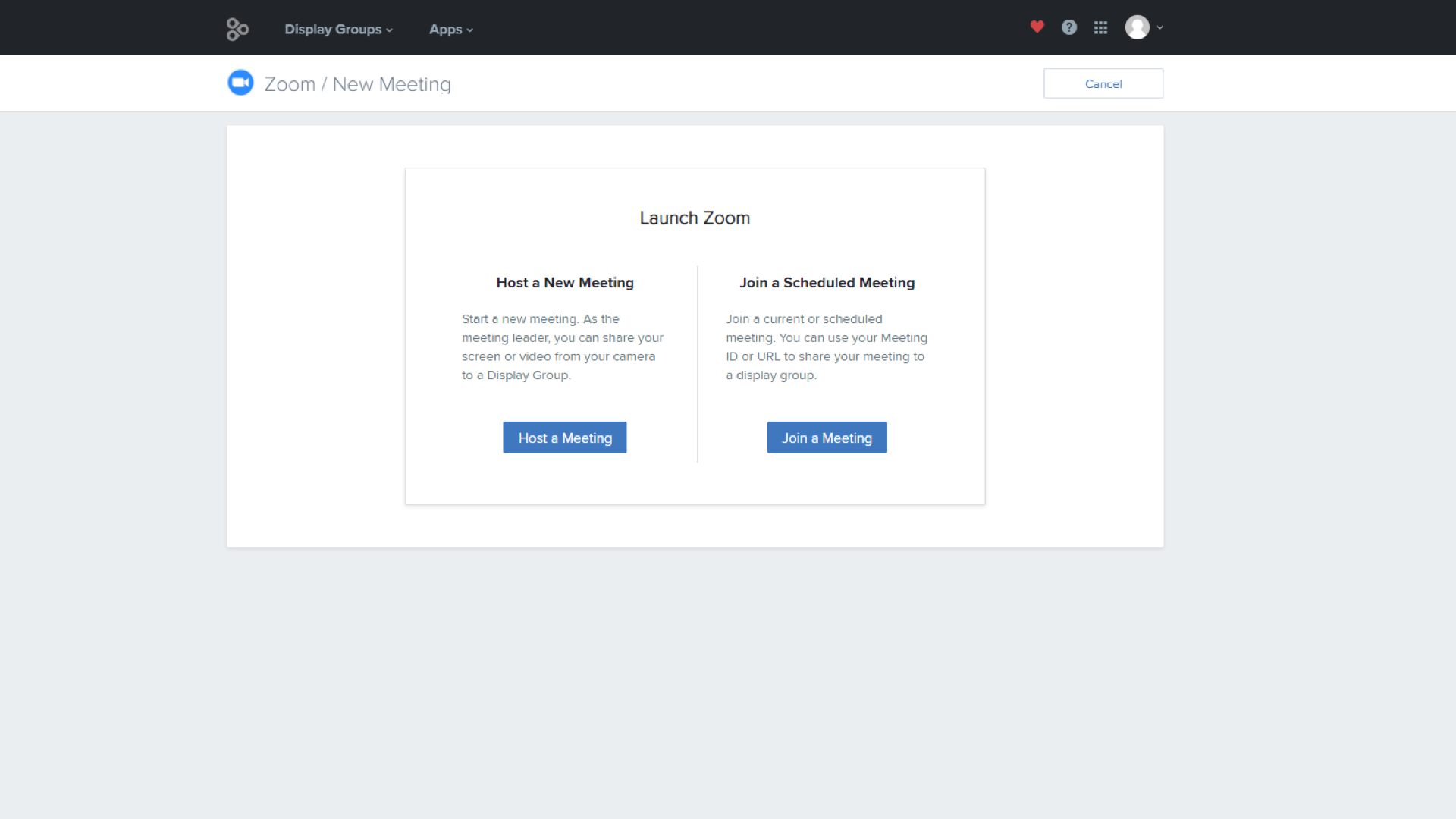Viewport: 1456px width, 819px height.
Task: Click the 'Host a New Meeting' heading
Action: (565, 282)
